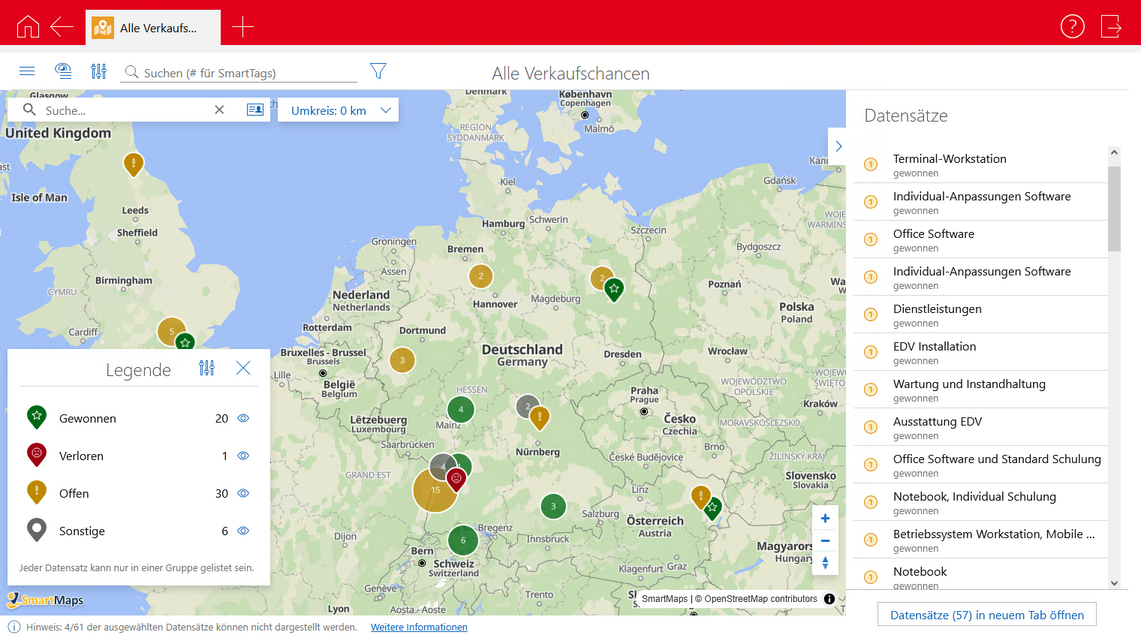The width and height of the screenshot is (1141, 638).
Task: Open the contact card icon in the map search bar
Action: click(x=255, y=110)
